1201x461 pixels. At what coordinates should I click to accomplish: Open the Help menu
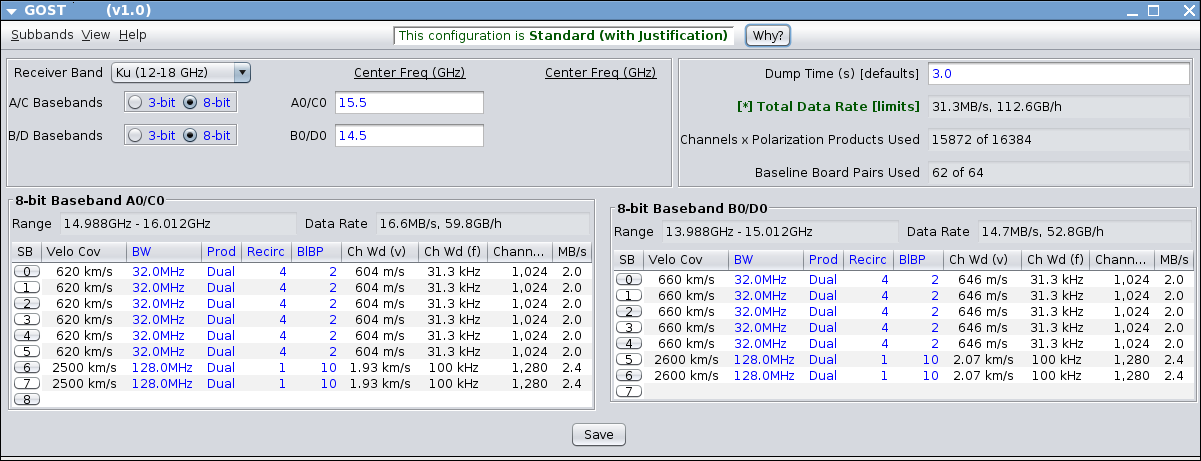click(132, 35)
